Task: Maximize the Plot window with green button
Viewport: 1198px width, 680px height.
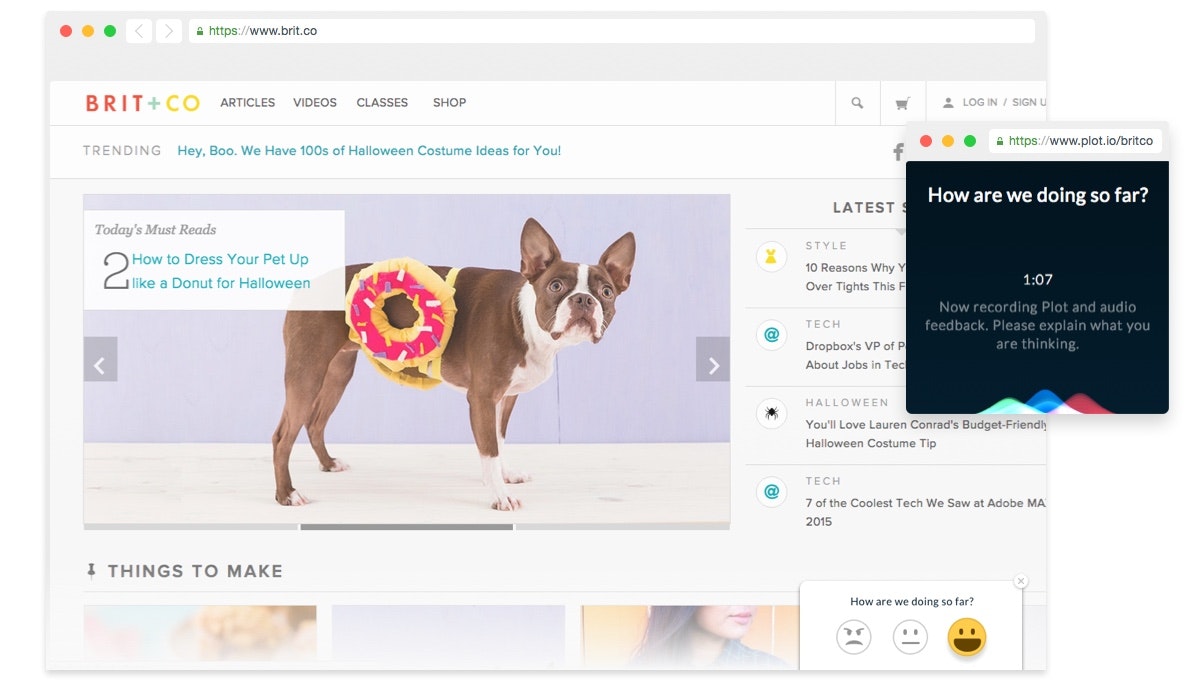Action: [x=970, y=141]
